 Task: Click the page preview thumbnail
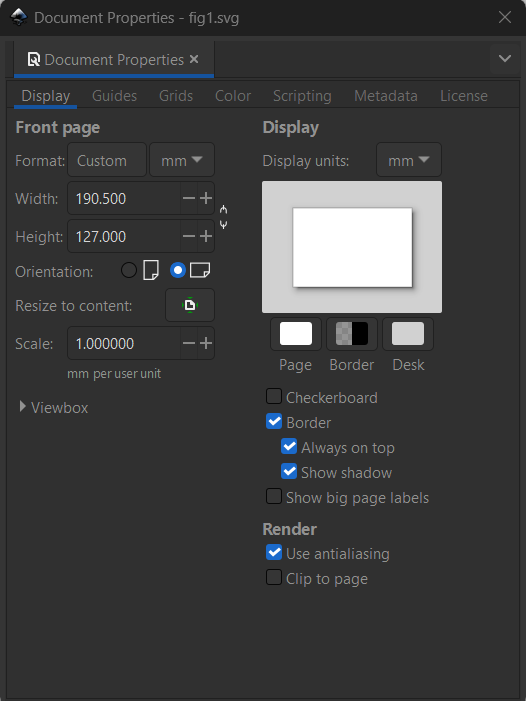click(x=352, y=247)
